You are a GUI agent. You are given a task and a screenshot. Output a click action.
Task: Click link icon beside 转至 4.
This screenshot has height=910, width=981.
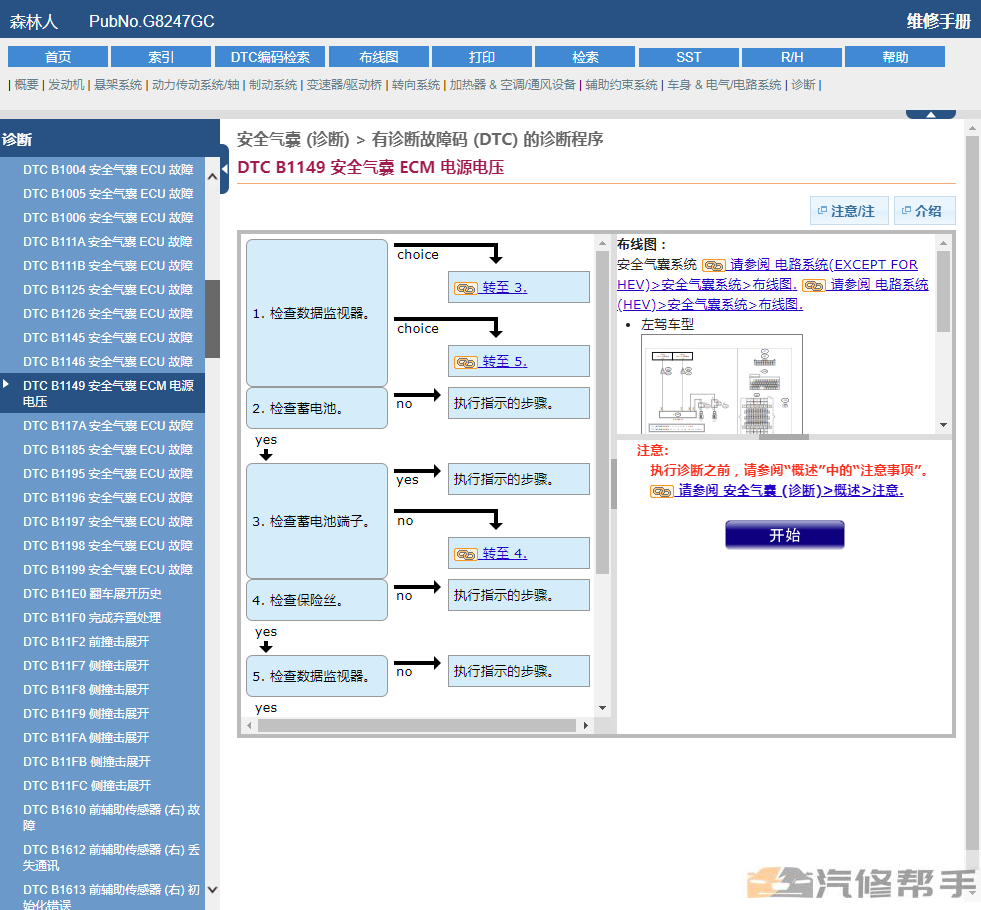465,554
